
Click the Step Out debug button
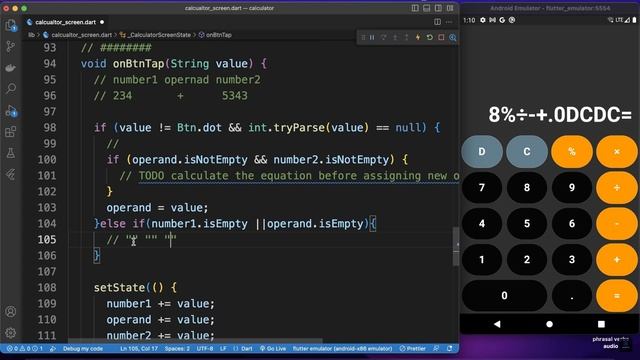coord(407,38)
